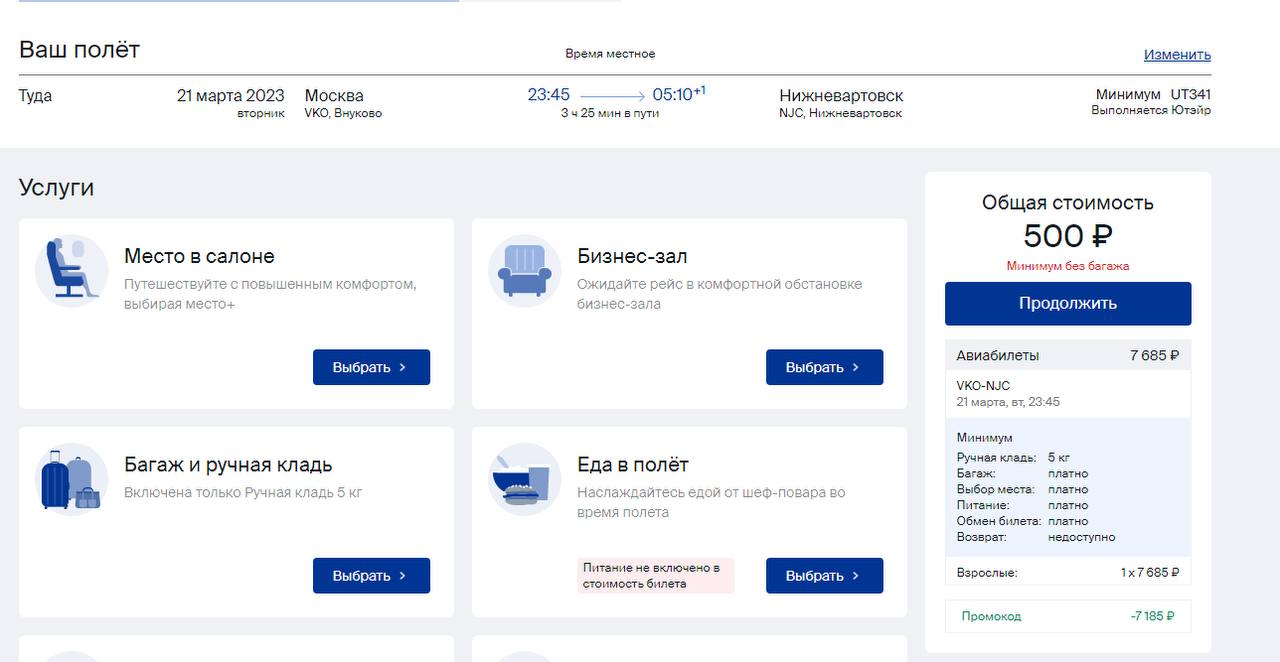Select Выбрать for Еда в полёт

[824, 576]
